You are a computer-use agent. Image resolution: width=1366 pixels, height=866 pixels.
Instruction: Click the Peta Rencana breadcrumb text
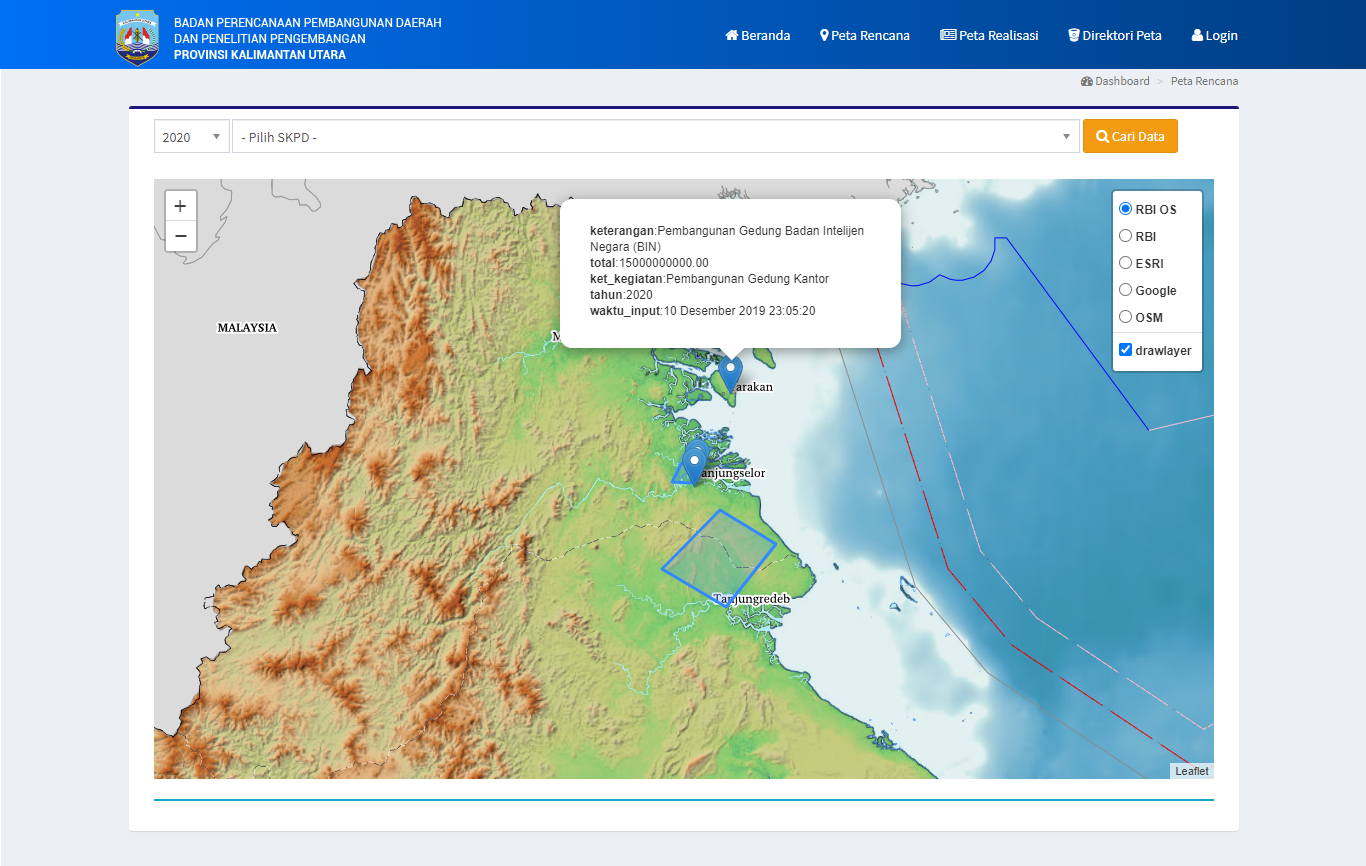pyautogui.click(x=1204, y=81)
